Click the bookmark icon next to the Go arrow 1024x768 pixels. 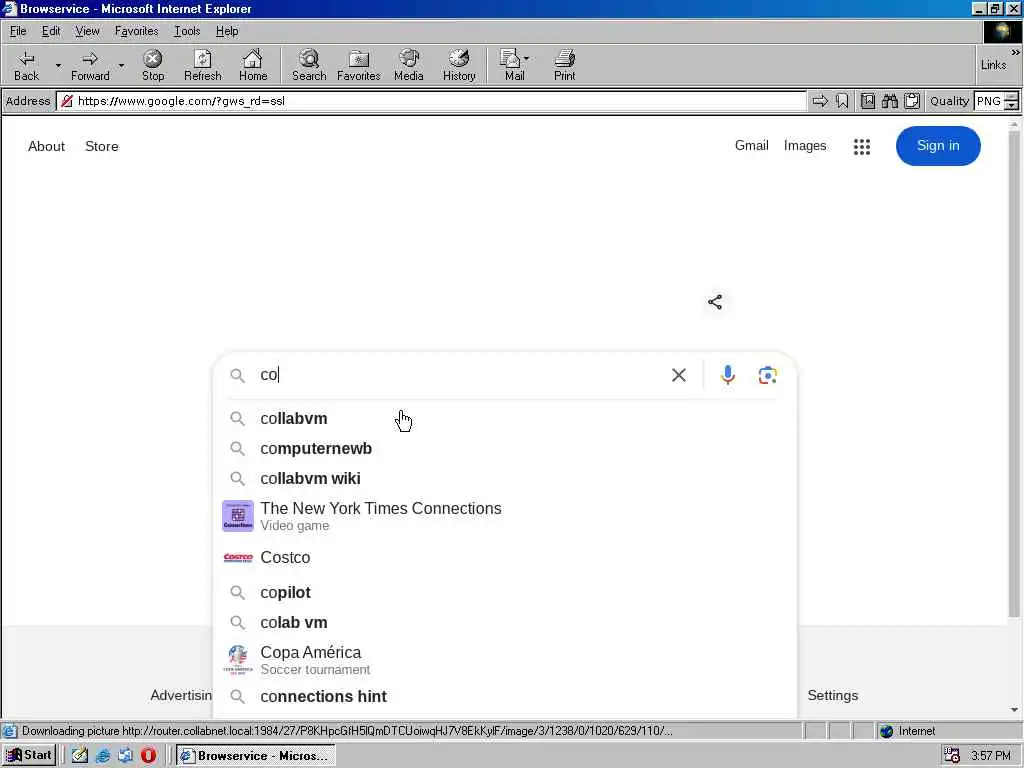point(842,101)
